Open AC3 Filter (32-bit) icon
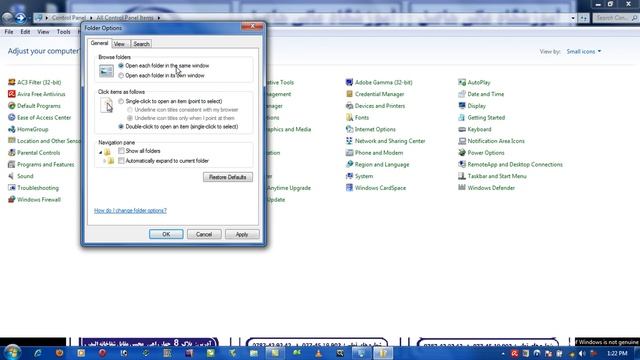640x360 pixels. pyautogui.click(x=11, y=82)
